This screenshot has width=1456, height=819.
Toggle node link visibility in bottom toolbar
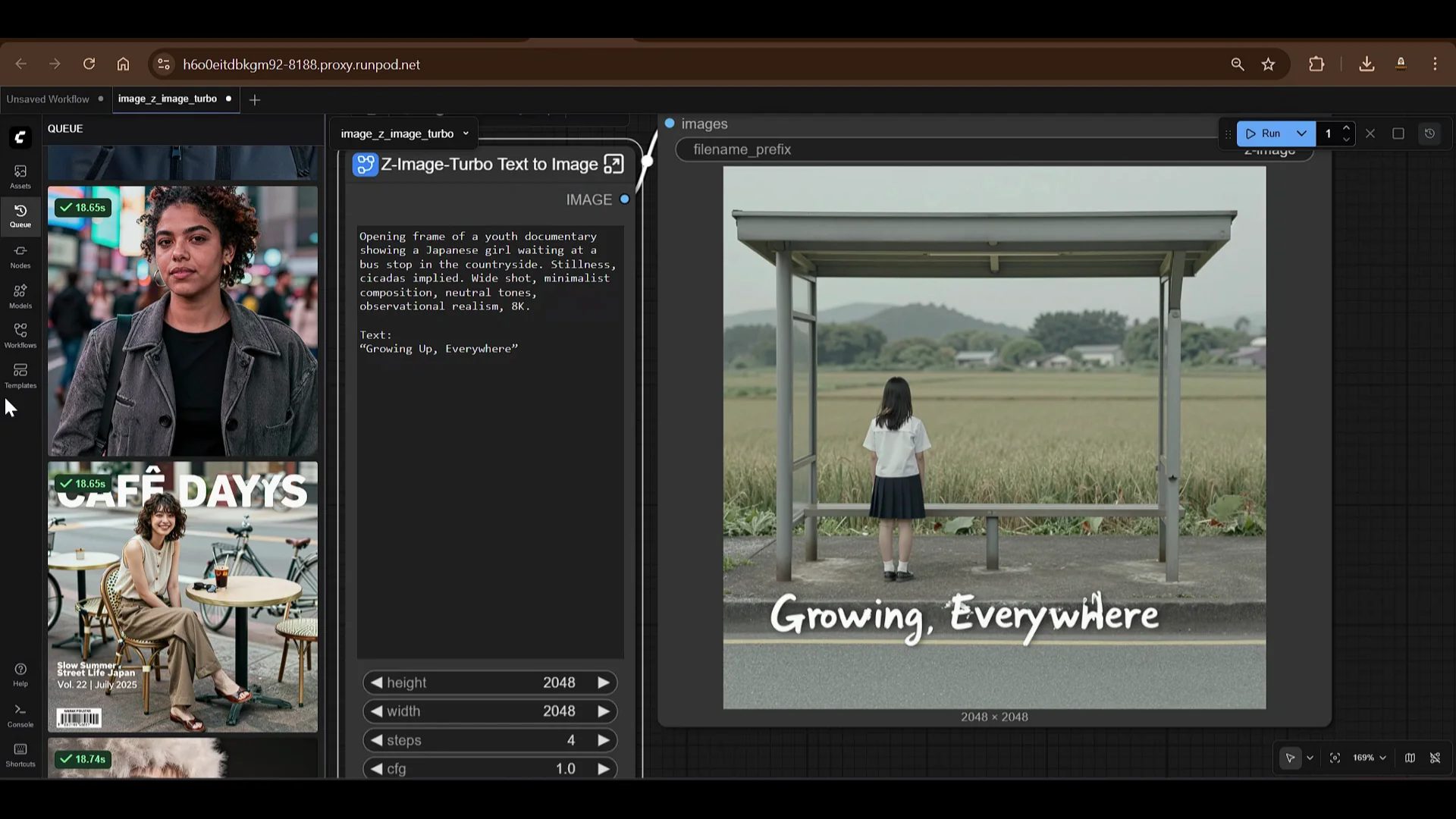point(1435,758)
